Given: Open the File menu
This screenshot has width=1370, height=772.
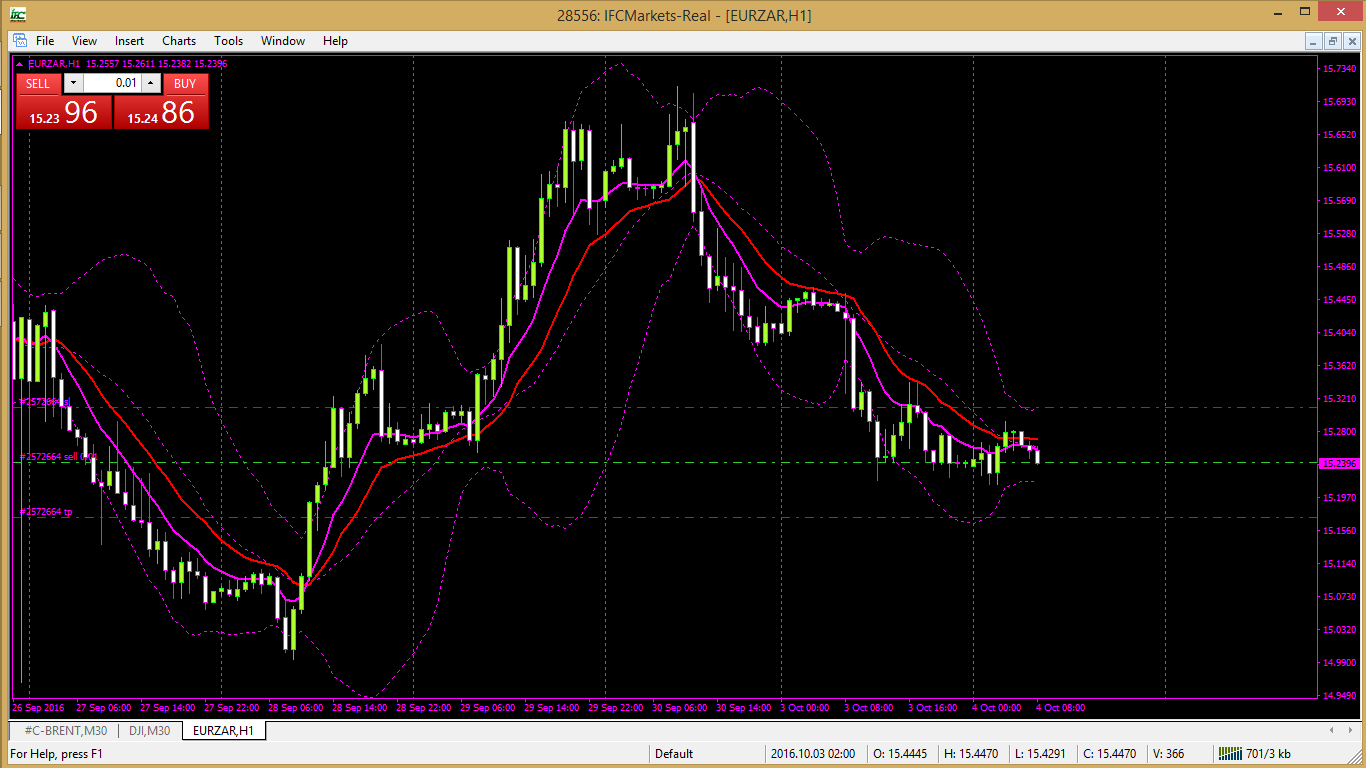Looking at the screenshot, I should [x=45, y=41].
